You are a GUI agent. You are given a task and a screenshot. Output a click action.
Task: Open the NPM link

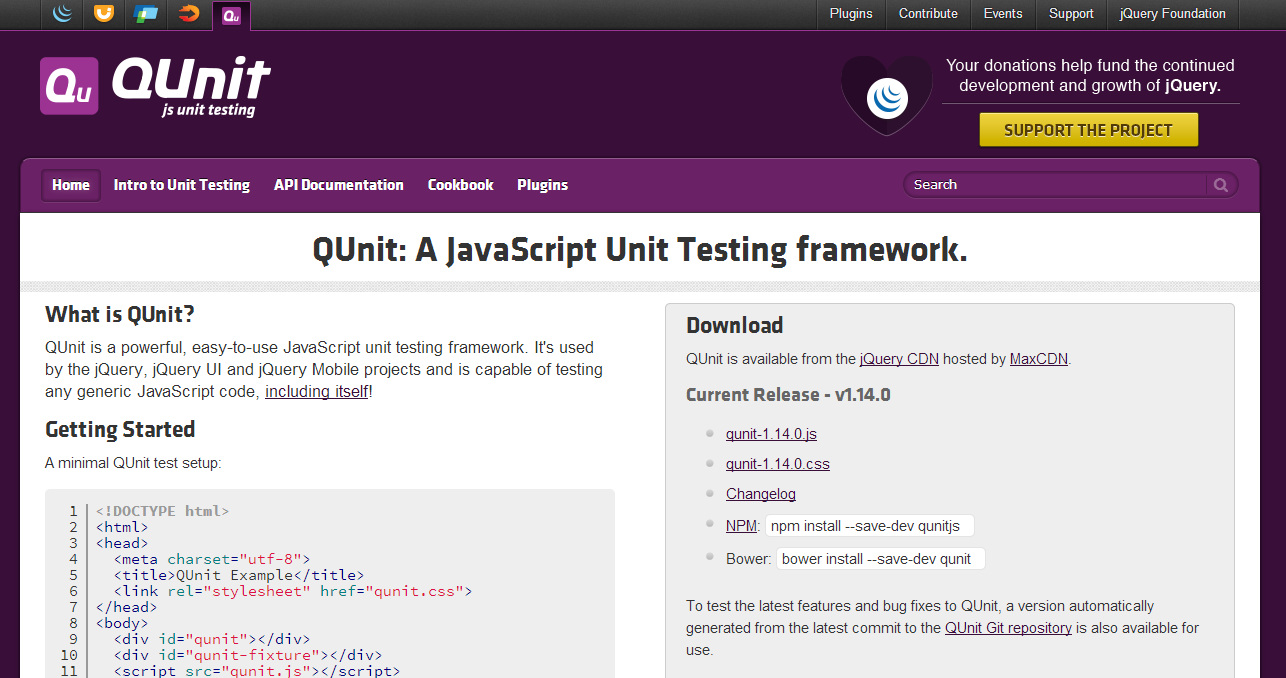[742, 525]
